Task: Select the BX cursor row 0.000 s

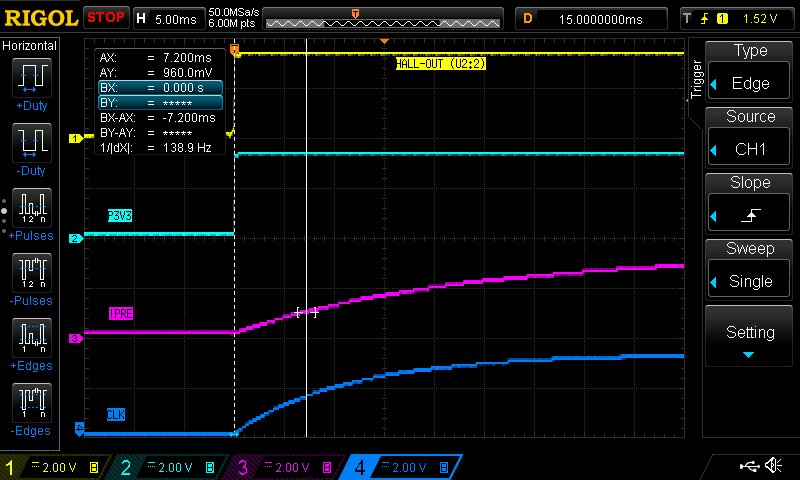Action: pos(160,88)
